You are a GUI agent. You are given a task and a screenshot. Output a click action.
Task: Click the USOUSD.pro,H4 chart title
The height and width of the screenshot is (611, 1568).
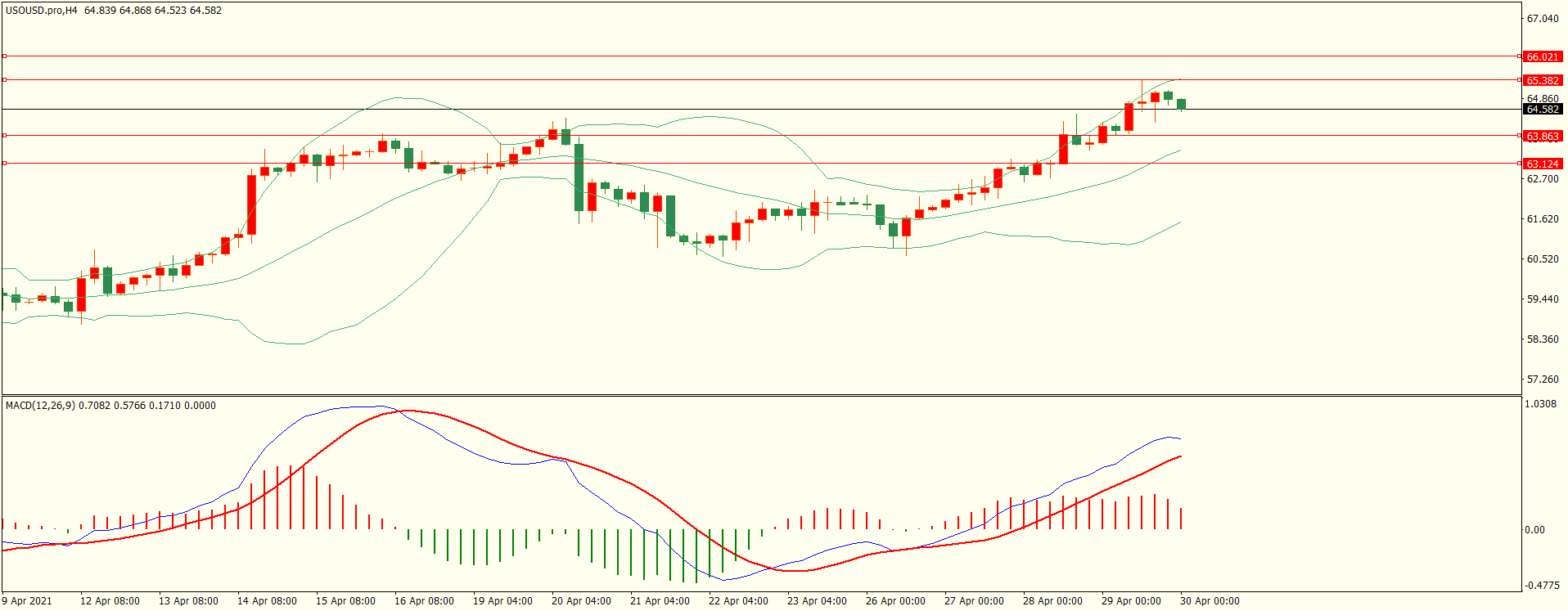41,11
